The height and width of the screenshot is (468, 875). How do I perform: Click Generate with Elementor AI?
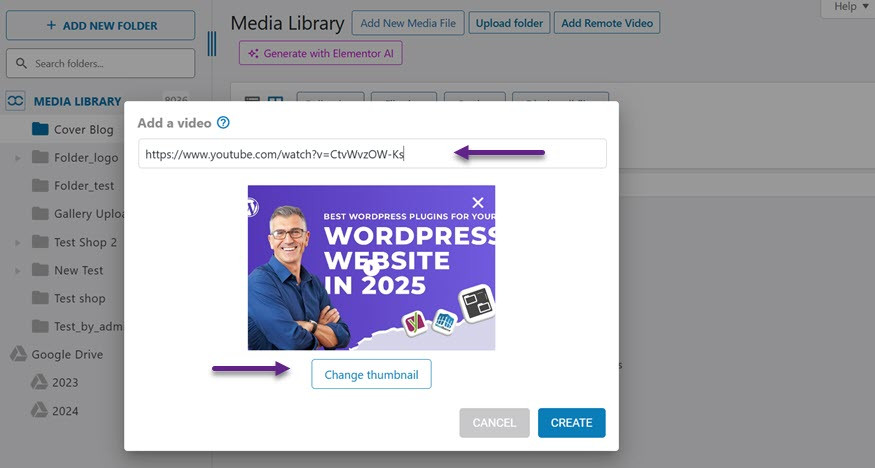click(x=320, y=53)
